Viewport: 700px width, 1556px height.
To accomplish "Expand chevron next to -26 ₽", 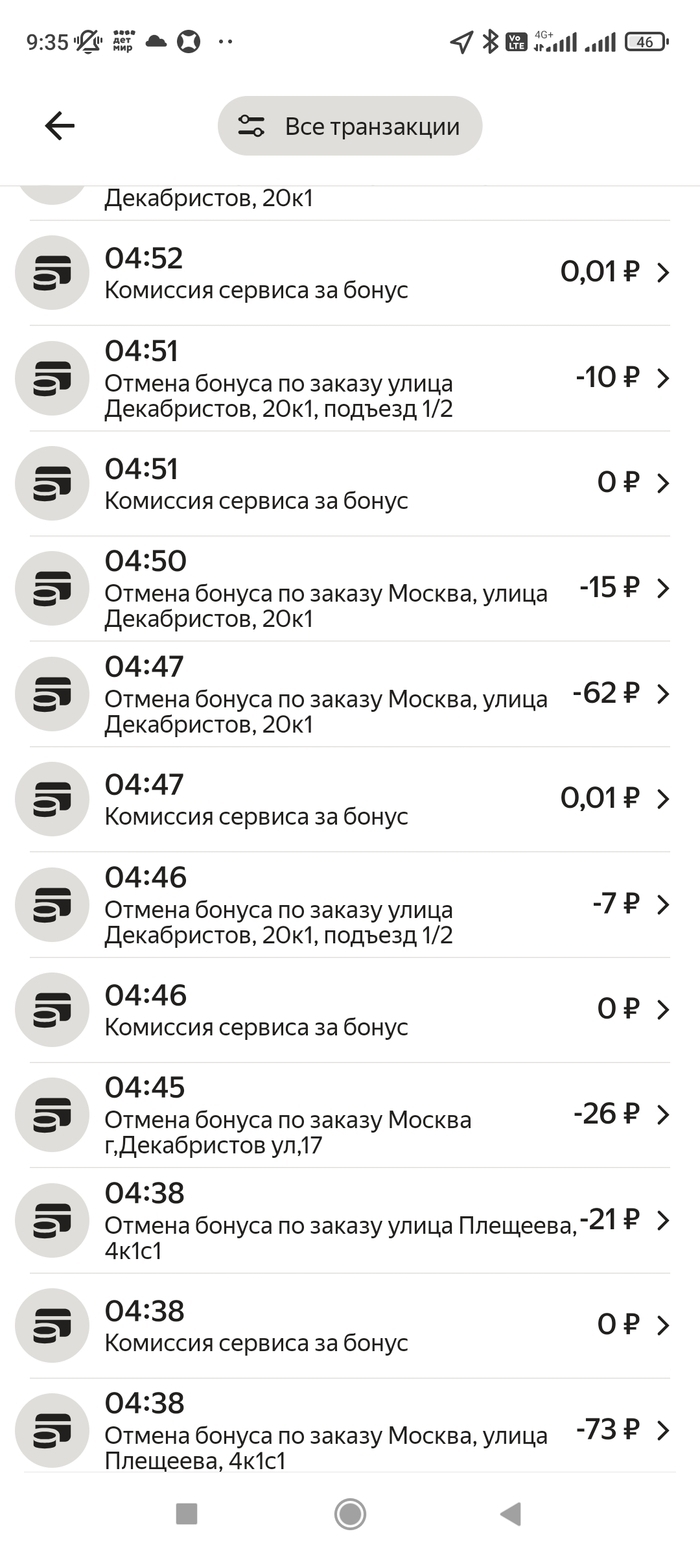I will (x=663, y=1115).
